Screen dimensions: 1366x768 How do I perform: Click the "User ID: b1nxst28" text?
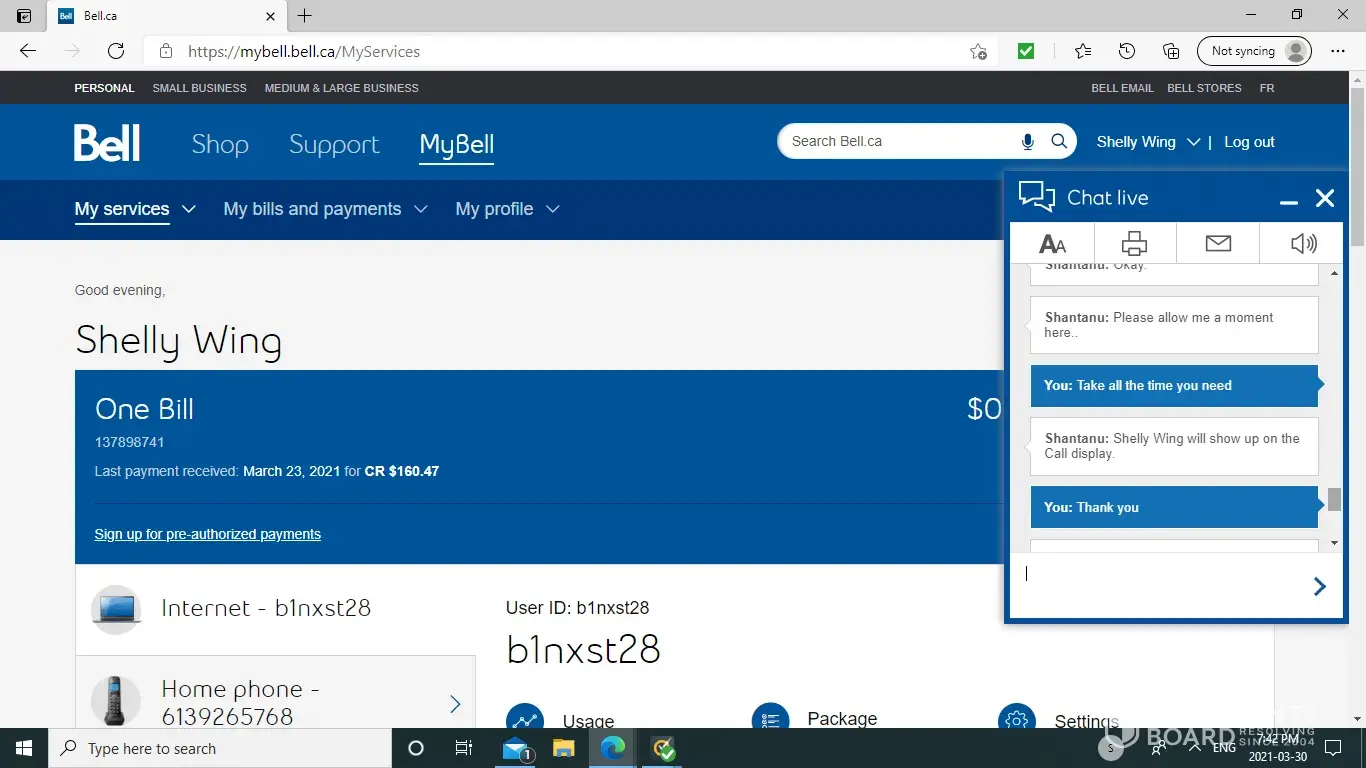pyautogui.click(x=578, y=608)
